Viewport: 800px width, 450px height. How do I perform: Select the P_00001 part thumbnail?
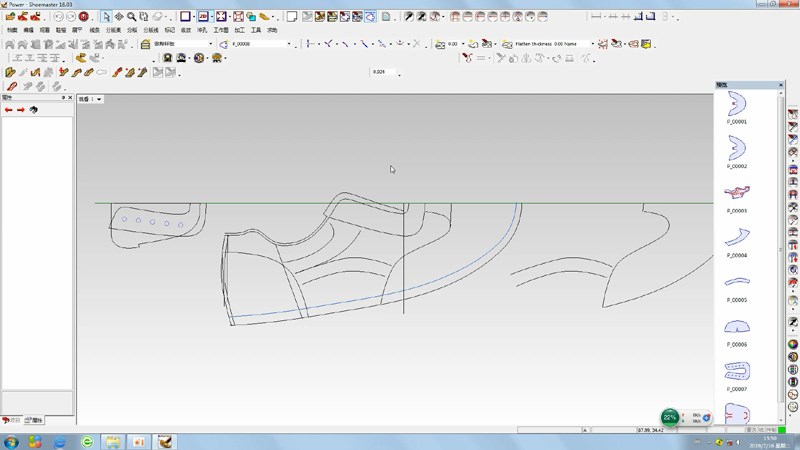point(737,103)
